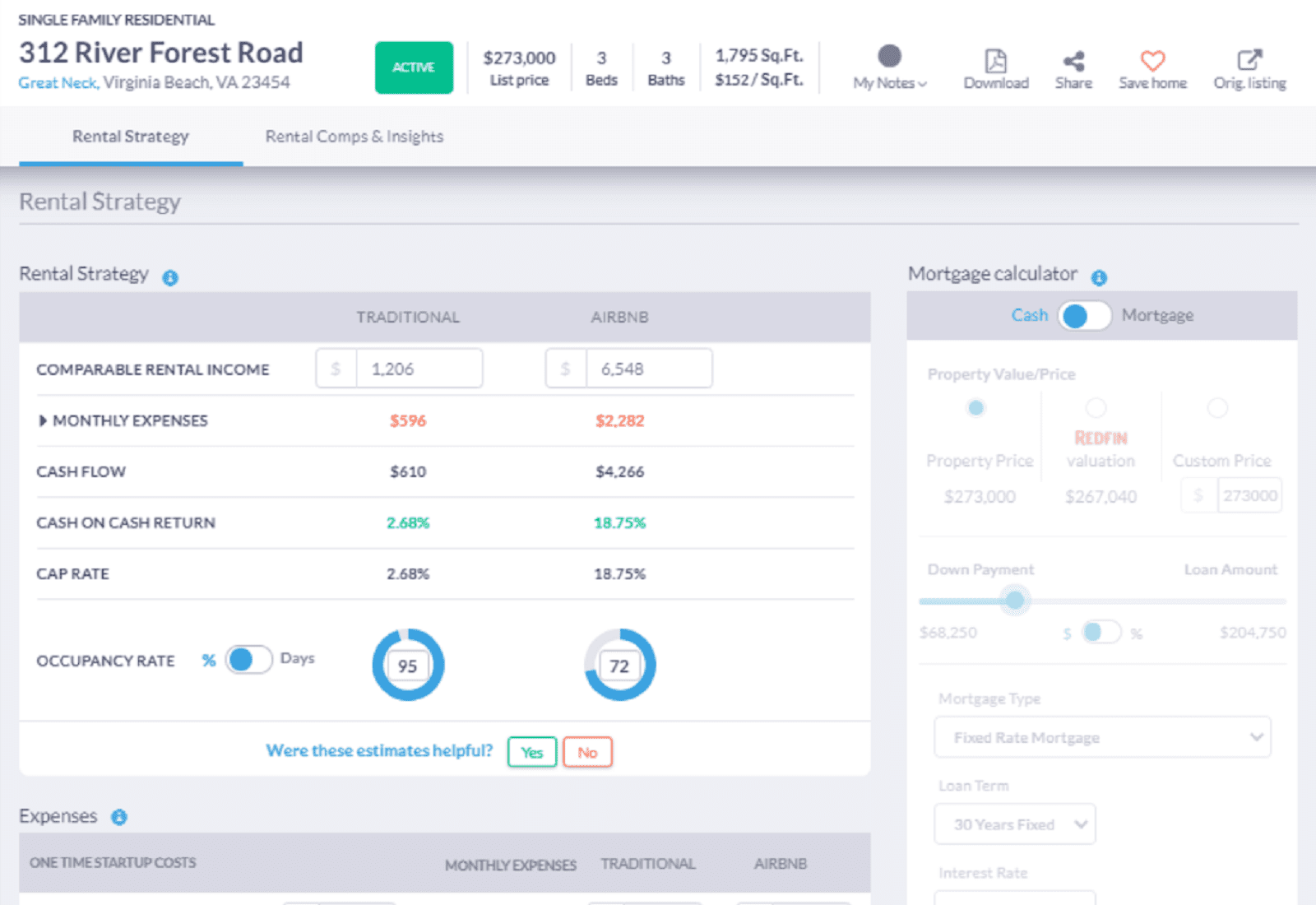The width and height of the screenshot is (1316, 905).
Task: Toggle occupancy rate between percent and Days
Action: tap(248, 660)
